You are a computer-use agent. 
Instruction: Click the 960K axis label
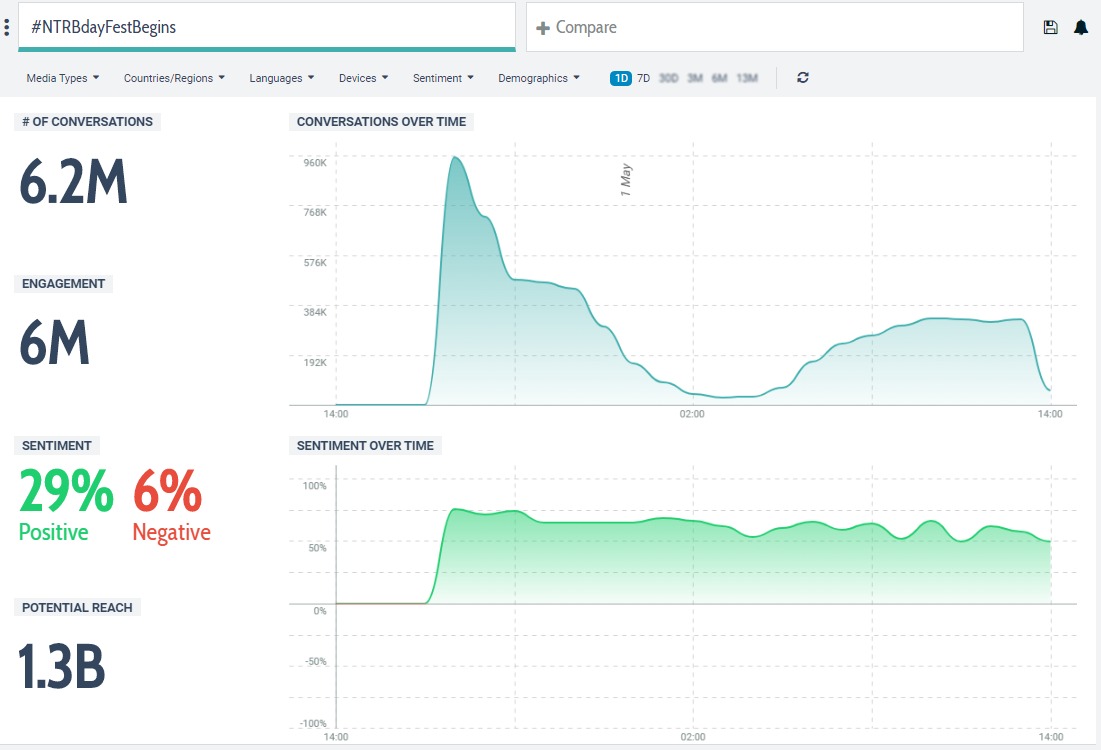(x=315, y=163)
